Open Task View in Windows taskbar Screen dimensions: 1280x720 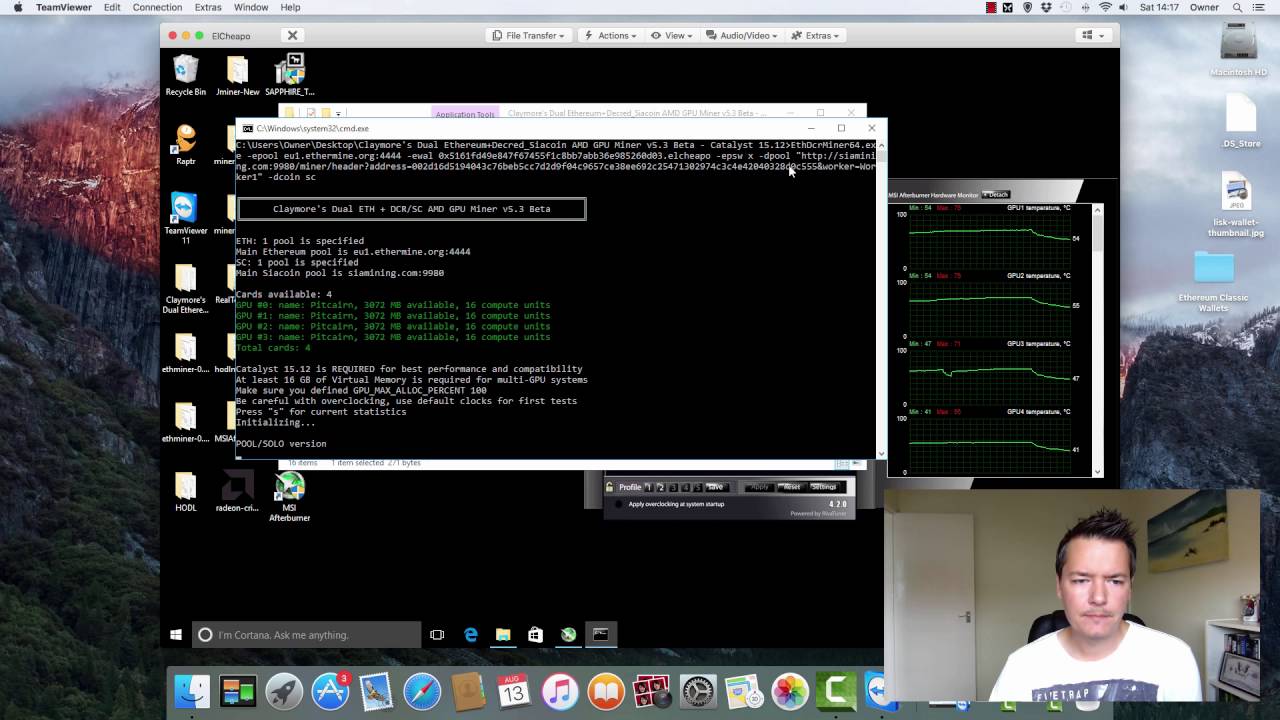437,635
